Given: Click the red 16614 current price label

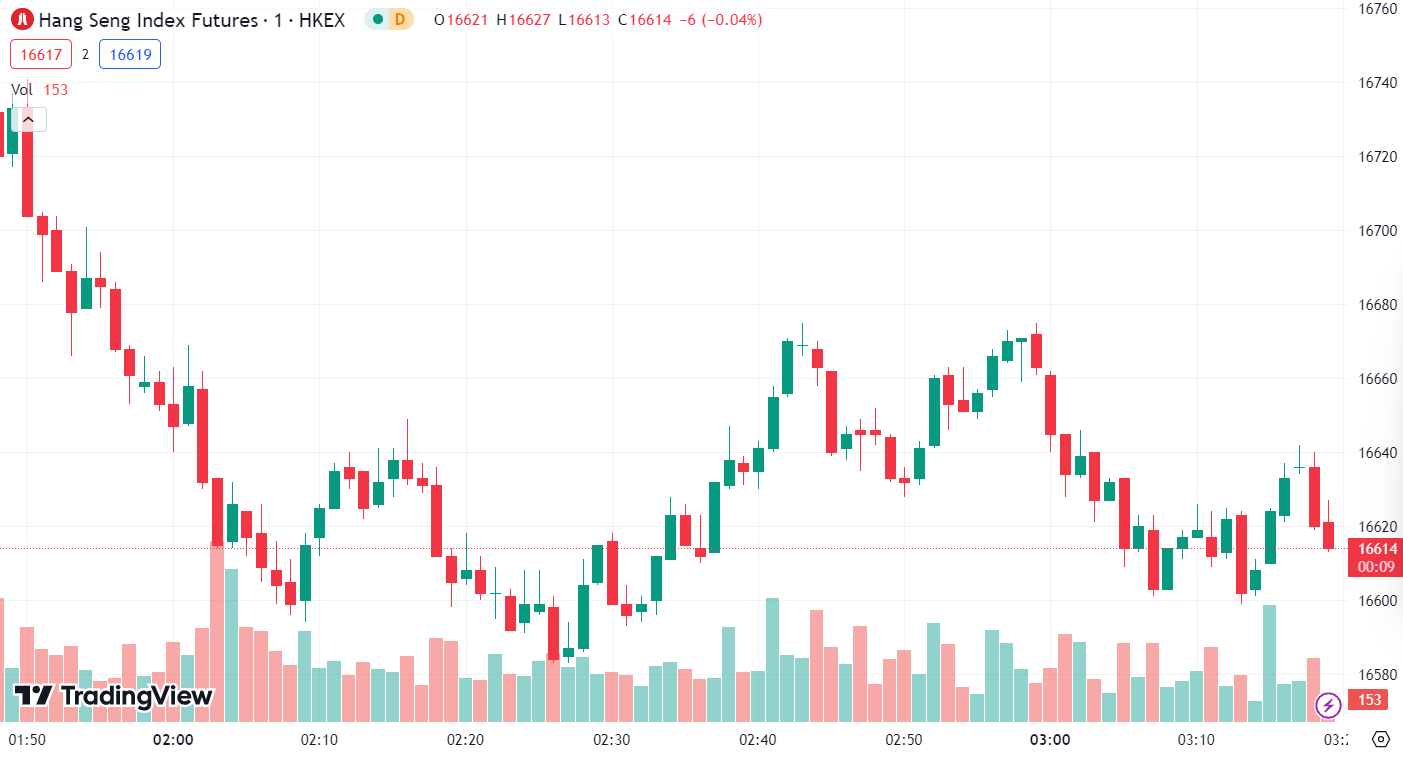Looking at the screenshot, I should (x=1376, y=548).
